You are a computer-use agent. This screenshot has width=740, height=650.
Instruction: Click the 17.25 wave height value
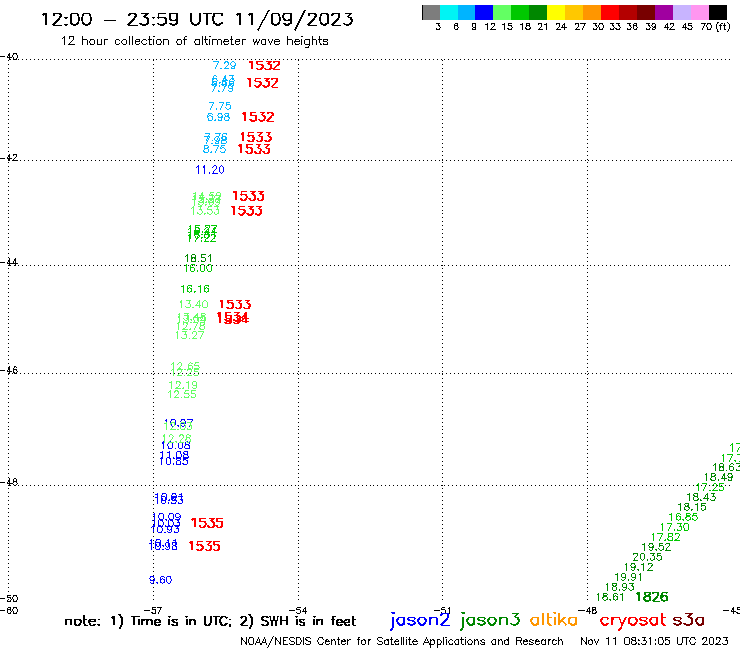tap(710, 487)
